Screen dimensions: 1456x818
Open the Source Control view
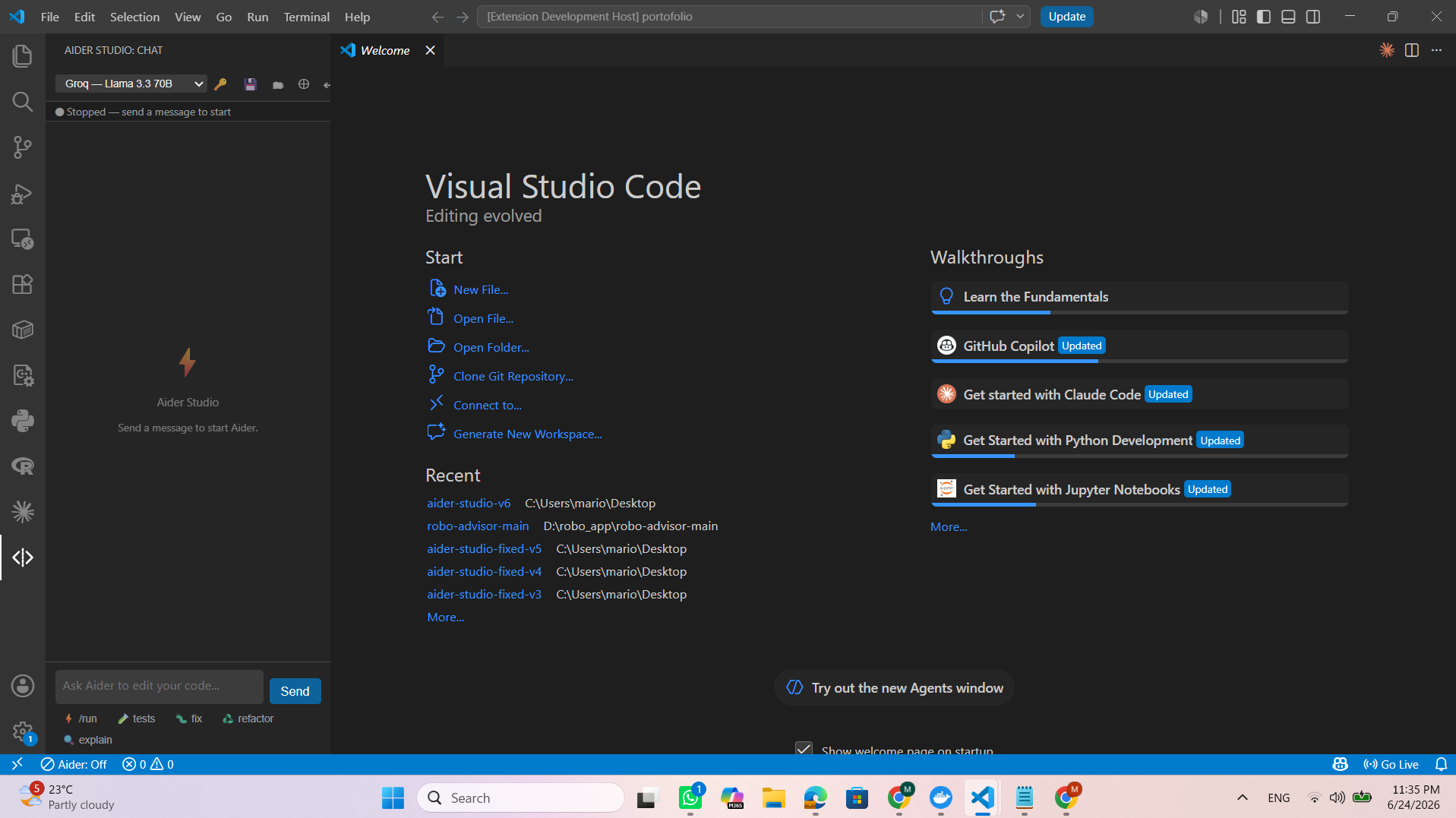(x=23, y=147)
